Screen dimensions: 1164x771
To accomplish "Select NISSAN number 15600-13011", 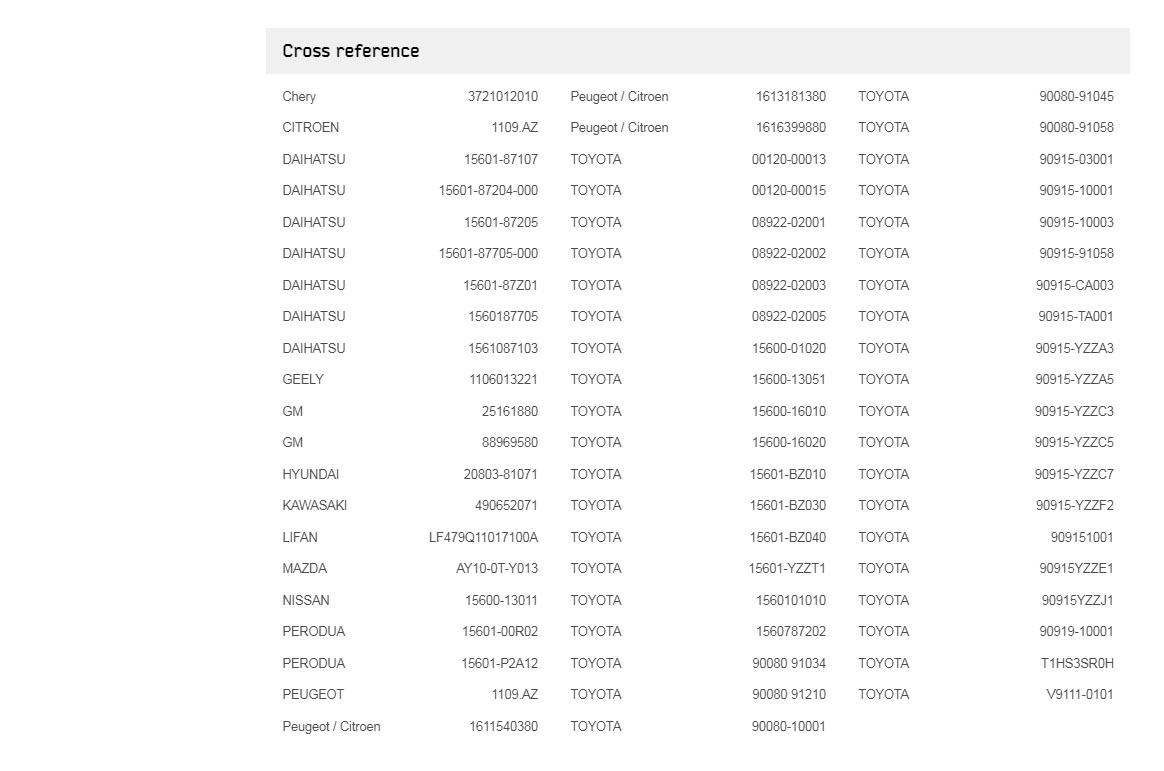I will click(501, 601).
